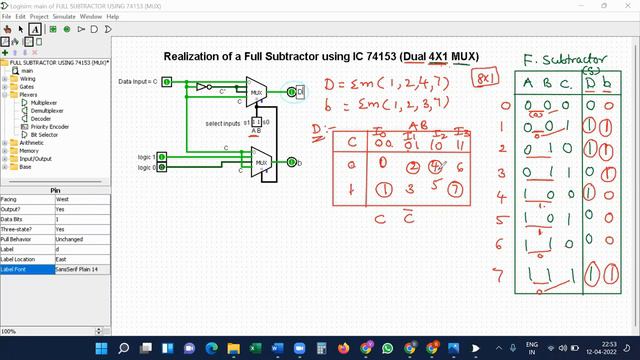Click the move-circuit-down arrow icon
This screenshot has height=360, width=640.
coord(25,53)
